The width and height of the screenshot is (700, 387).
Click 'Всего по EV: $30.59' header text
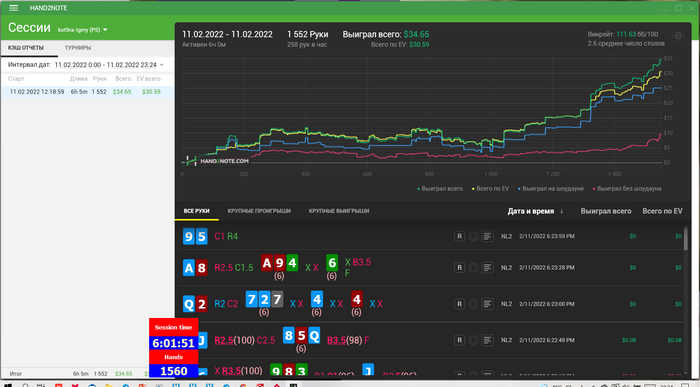tap(400, 45)
